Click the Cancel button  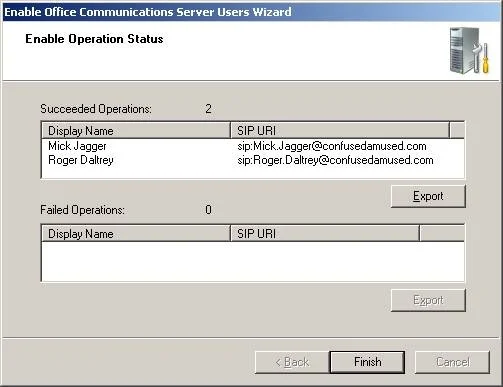coord(452,362)
